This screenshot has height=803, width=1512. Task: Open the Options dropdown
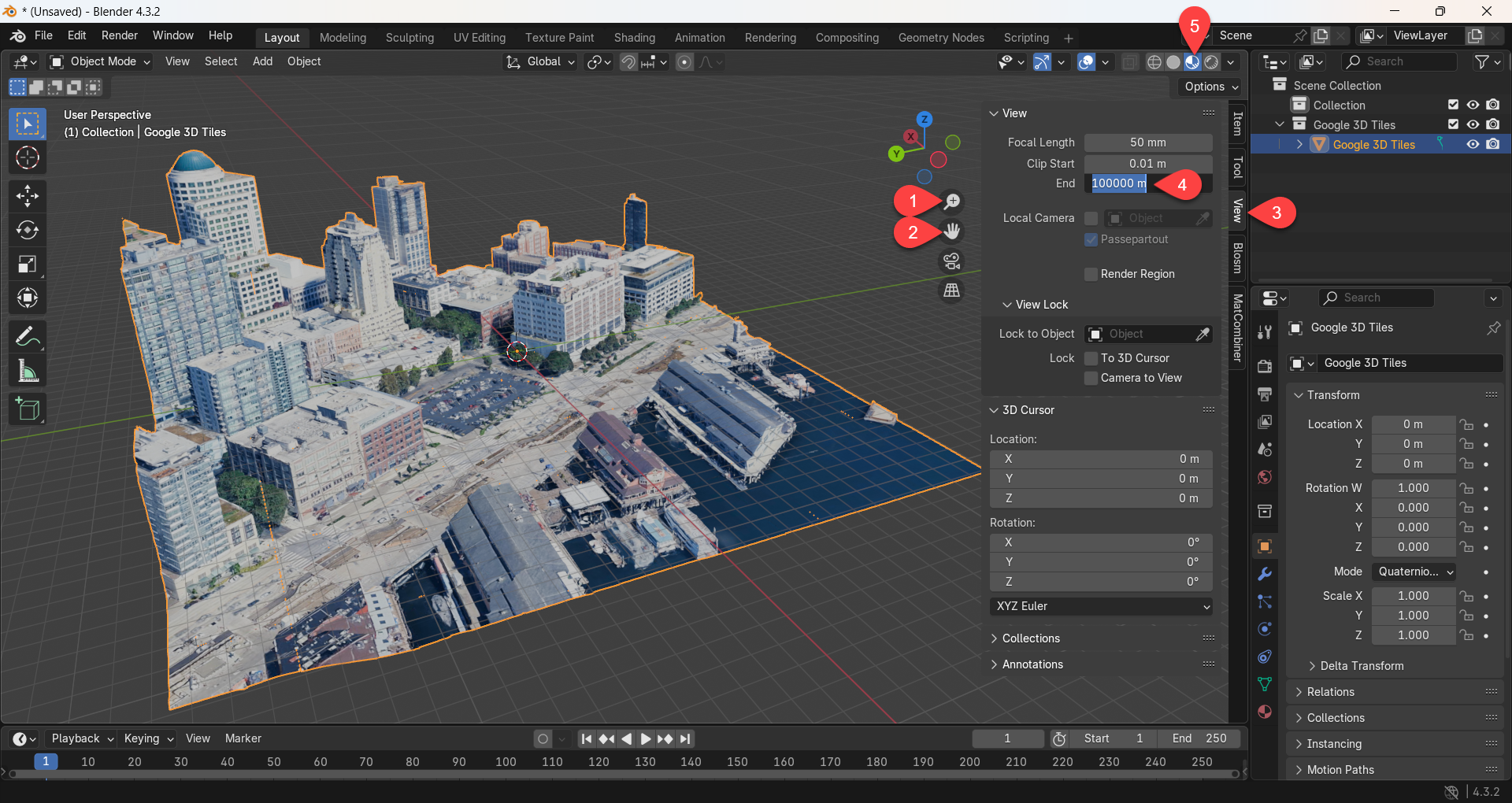tap(1211, 87)
